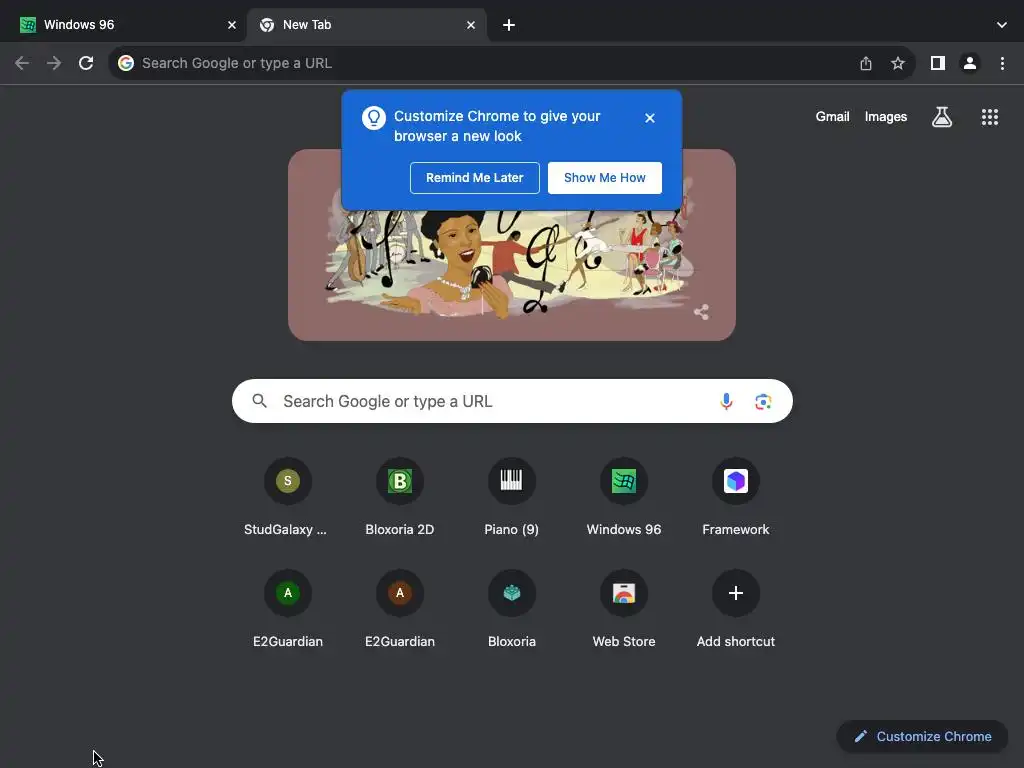Open the profile avatar menu
Image resolution: width=1024 pixels, height=768 pixels.
[970, 63]
